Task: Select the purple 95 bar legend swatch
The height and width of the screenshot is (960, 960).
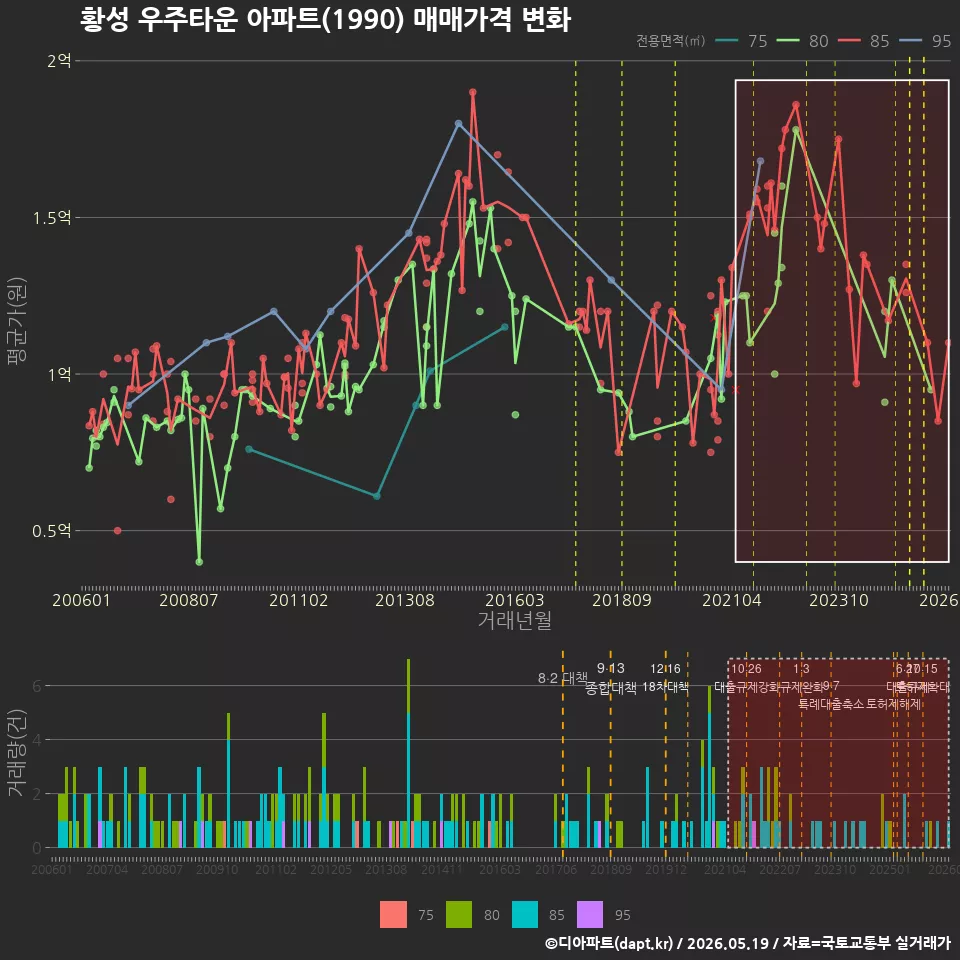Action: pos(590,915)
